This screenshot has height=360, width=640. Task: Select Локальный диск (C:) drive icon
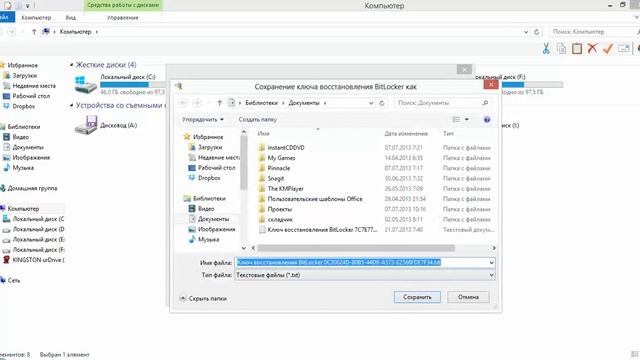(x=86, y=84)
